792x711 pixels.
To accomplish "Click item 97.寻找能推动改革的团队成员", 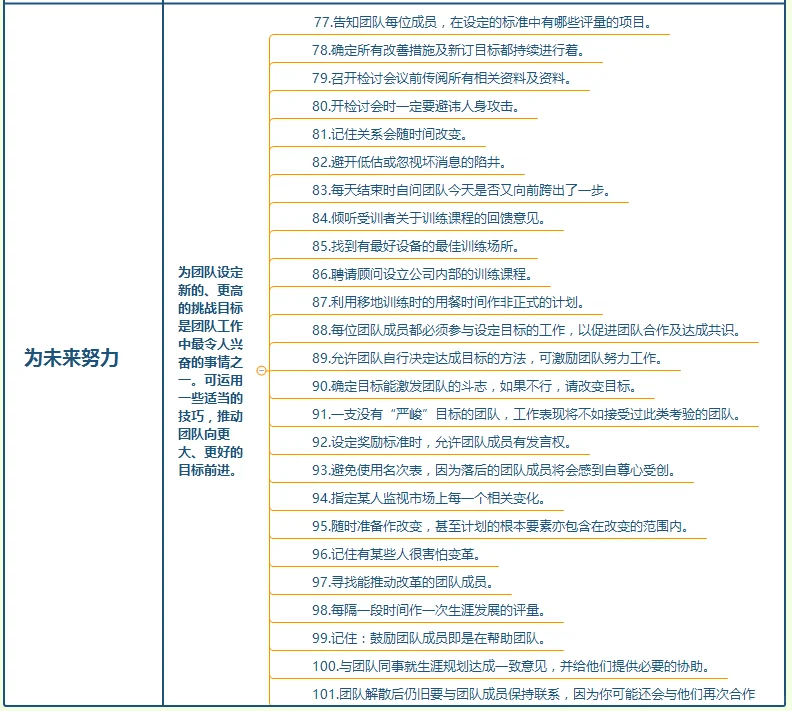I will tap(403, 582).
